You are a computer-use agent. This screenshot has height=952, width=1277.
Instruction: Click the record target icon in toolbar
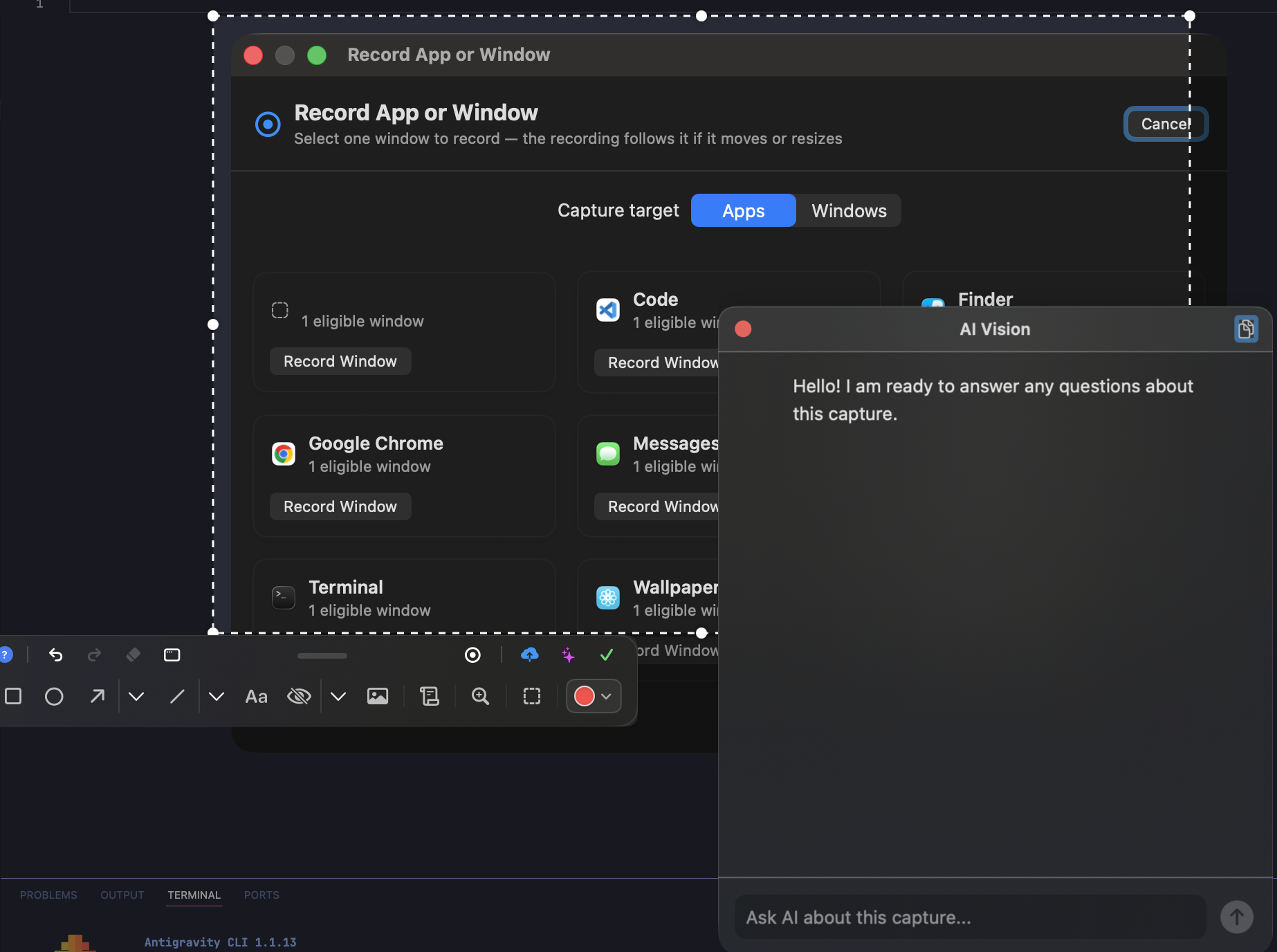[x=472, y=654]
